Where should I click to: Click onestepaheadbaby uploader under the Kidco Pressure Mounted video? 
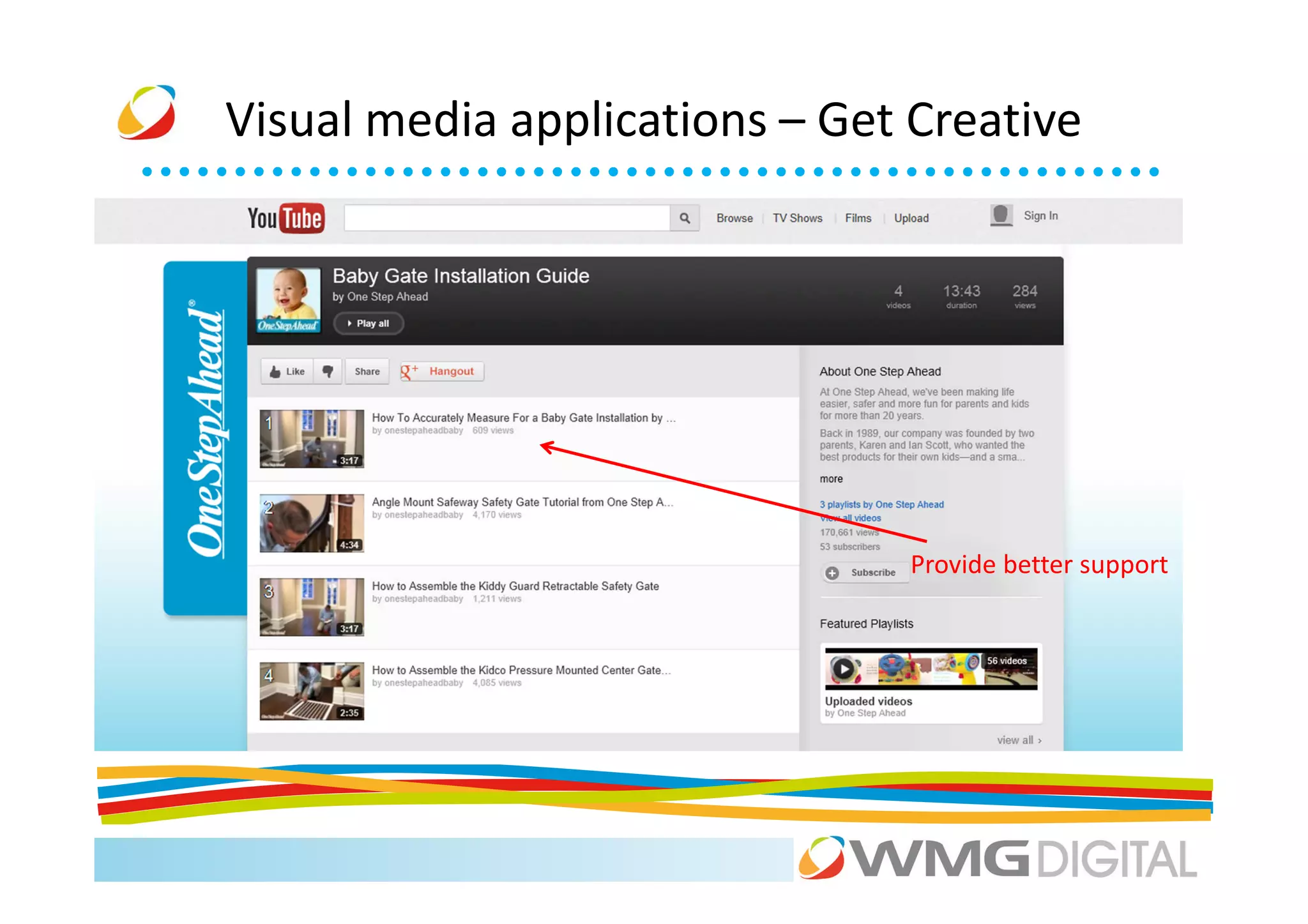click(x=423, y=683)
